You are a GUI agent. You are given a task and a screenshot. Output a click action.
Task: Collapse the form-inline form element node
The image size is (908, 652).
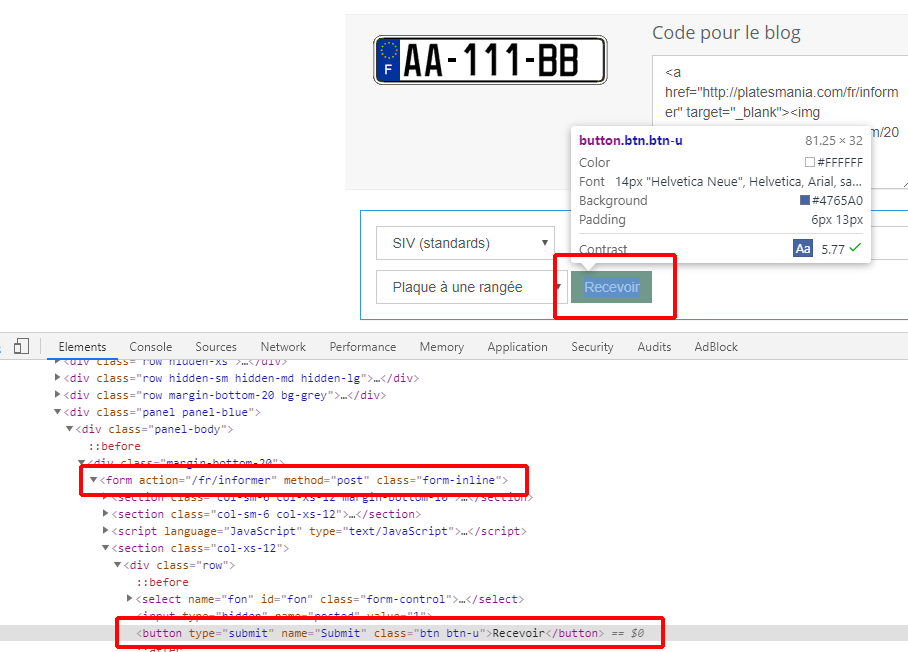94,481
